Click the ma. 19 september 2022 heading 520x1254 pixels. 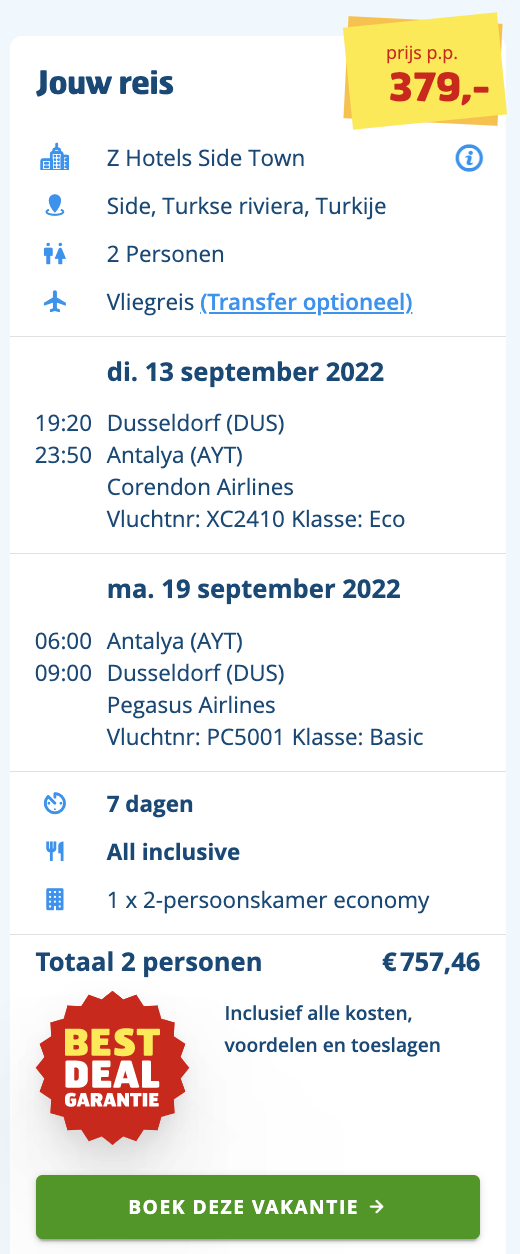254,589
